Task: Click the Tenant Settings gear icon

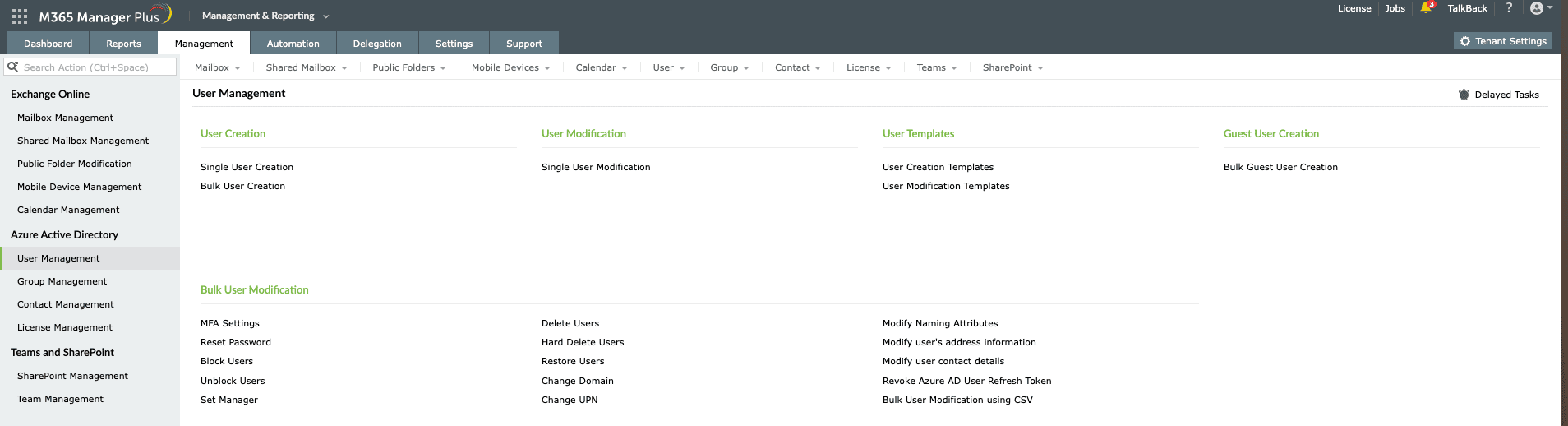Action: click(1465, 41)
